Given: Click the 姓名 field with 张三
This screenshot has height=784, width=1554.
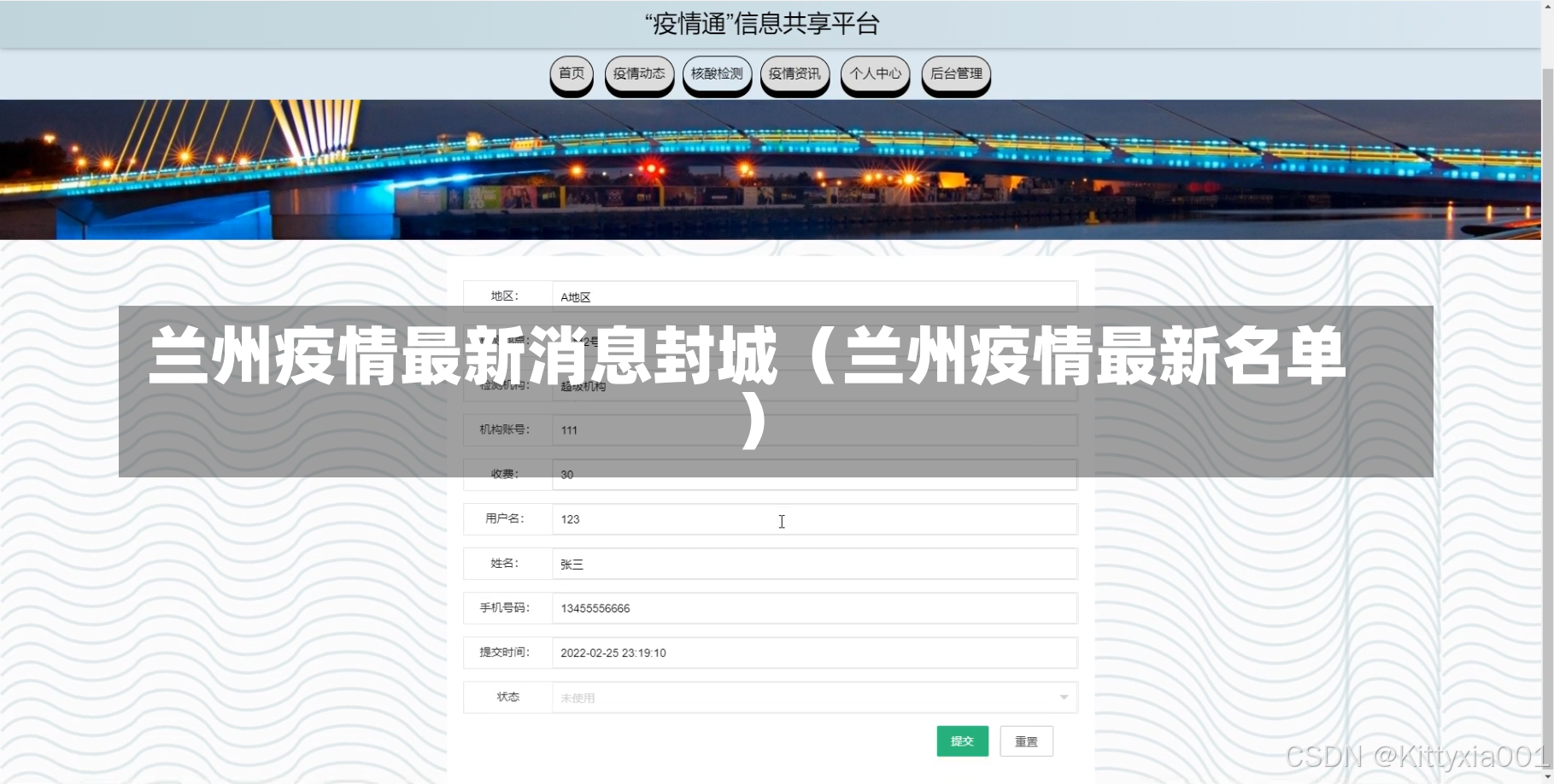Looking at the screenshot, I should (x=814, y=564).
